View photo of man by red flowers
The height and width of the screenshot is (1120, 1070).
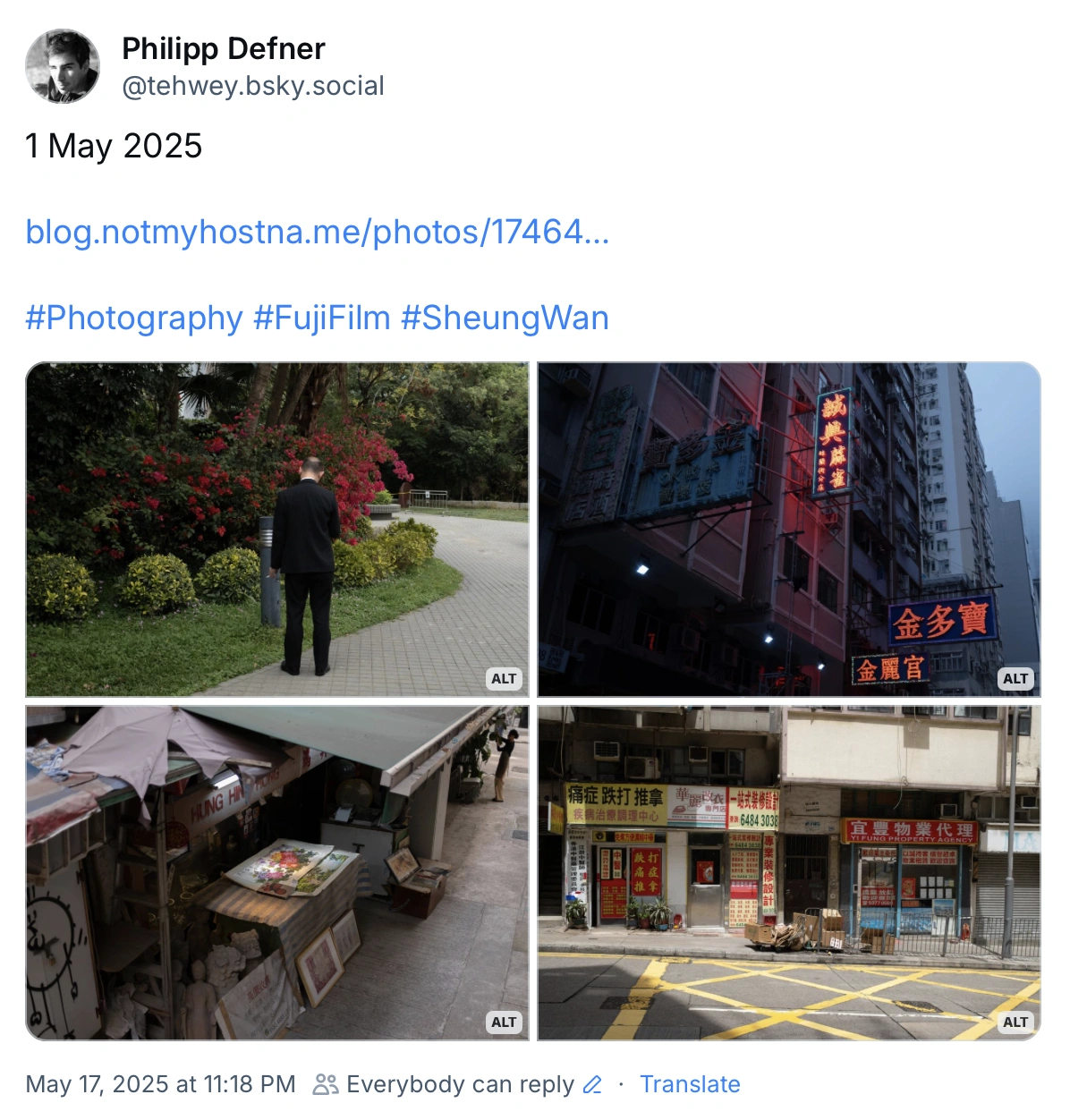click(277, 529)
